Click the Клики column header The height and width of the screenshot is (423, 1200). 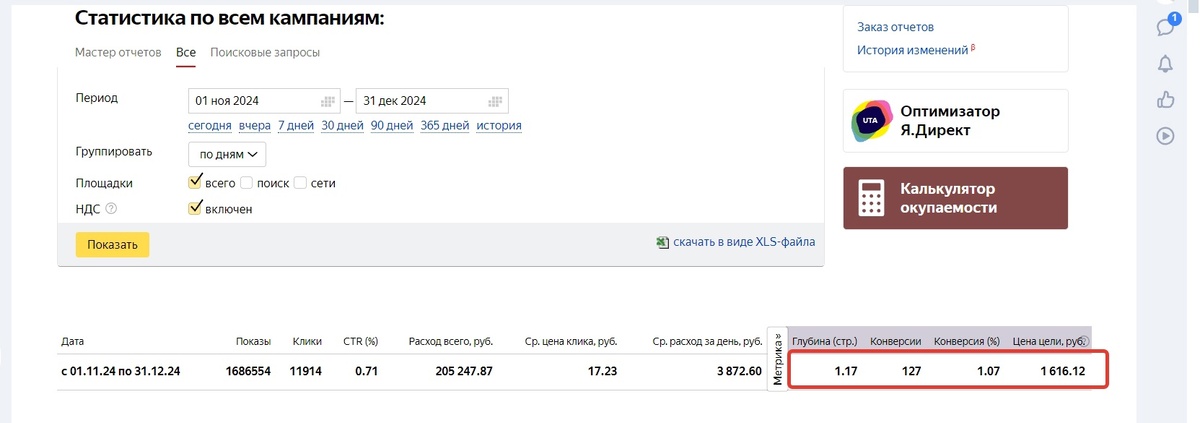307,341
